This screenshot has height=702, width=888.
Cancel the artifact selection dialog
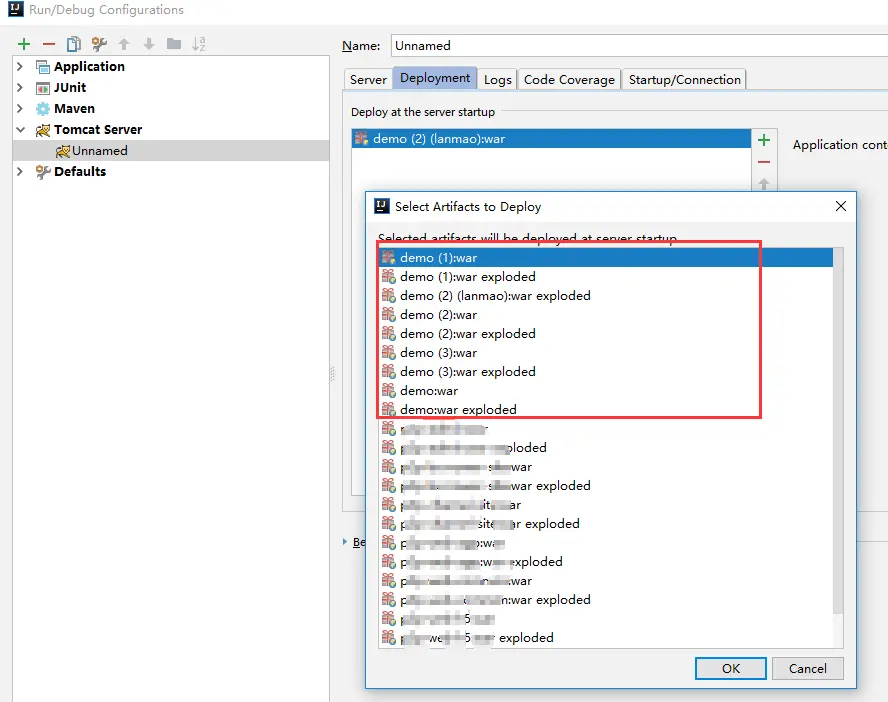coord(808,669)
